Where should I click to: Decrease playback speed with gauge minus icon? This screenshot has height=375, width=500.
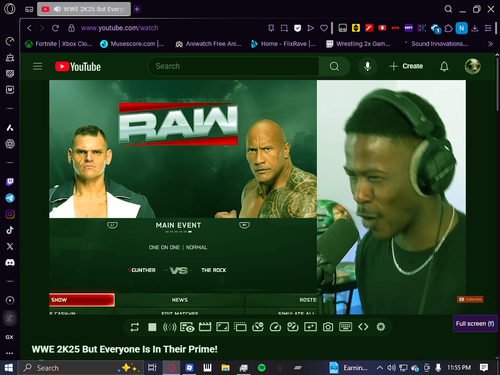[258, 327]
